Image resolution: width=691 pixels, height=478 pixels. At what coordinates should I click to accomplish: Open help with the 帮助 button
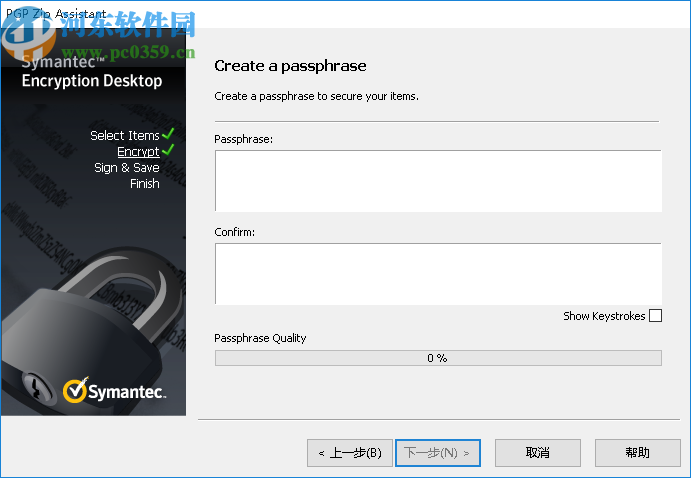click(x=638, y=452)
